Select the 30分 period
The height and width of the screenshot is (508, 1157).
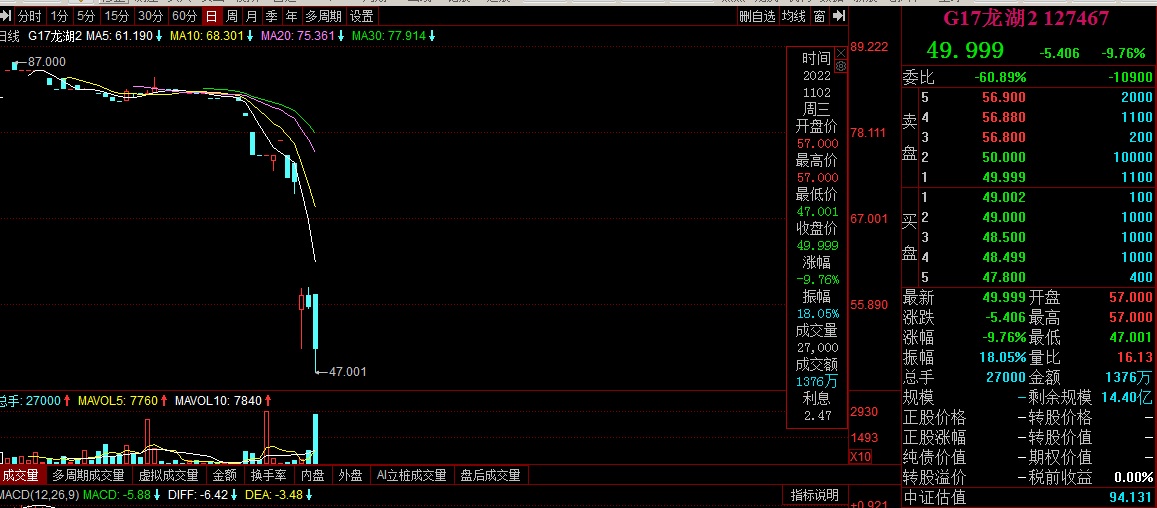point(151,16)
